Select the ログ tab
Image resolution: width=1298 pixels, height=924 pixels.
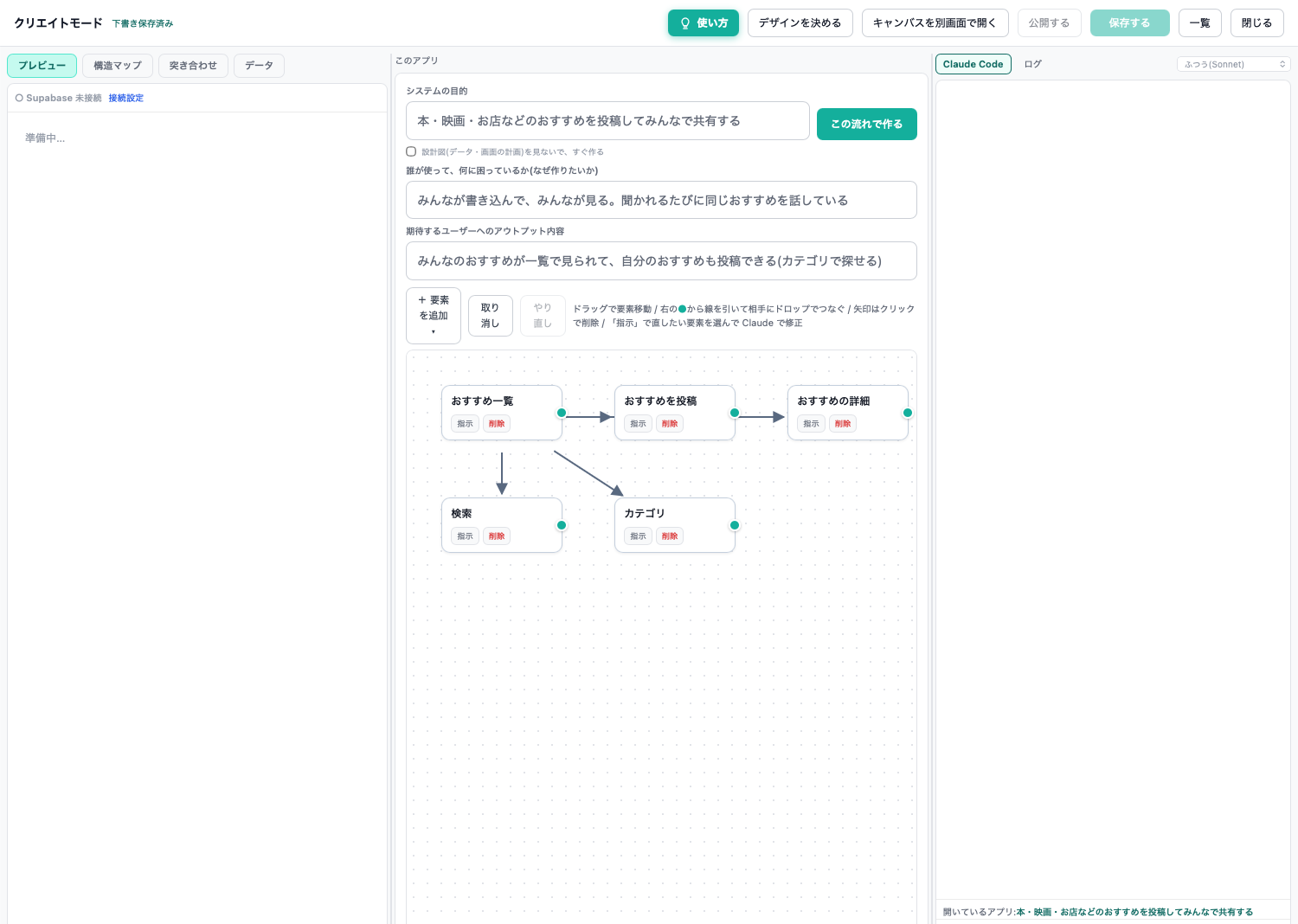coord(1033,64)
